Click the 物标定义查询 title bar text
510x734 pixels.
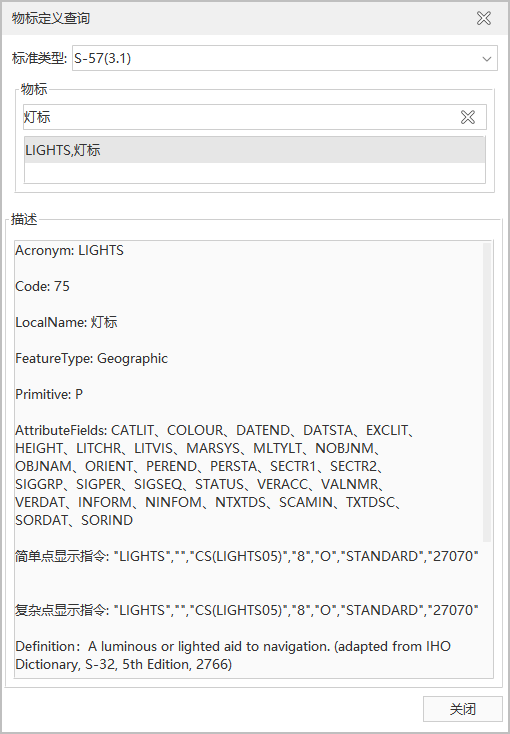51,18
